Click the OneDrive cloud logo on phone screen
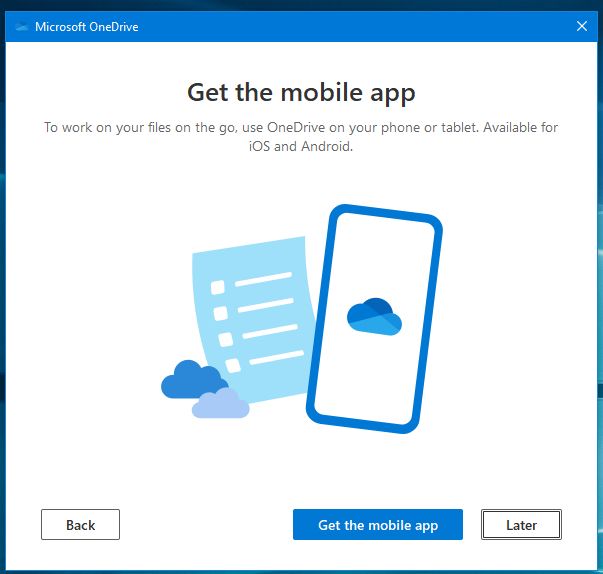Image resolution: width=603 pixels, height=574 pixels. pos(374,317)
